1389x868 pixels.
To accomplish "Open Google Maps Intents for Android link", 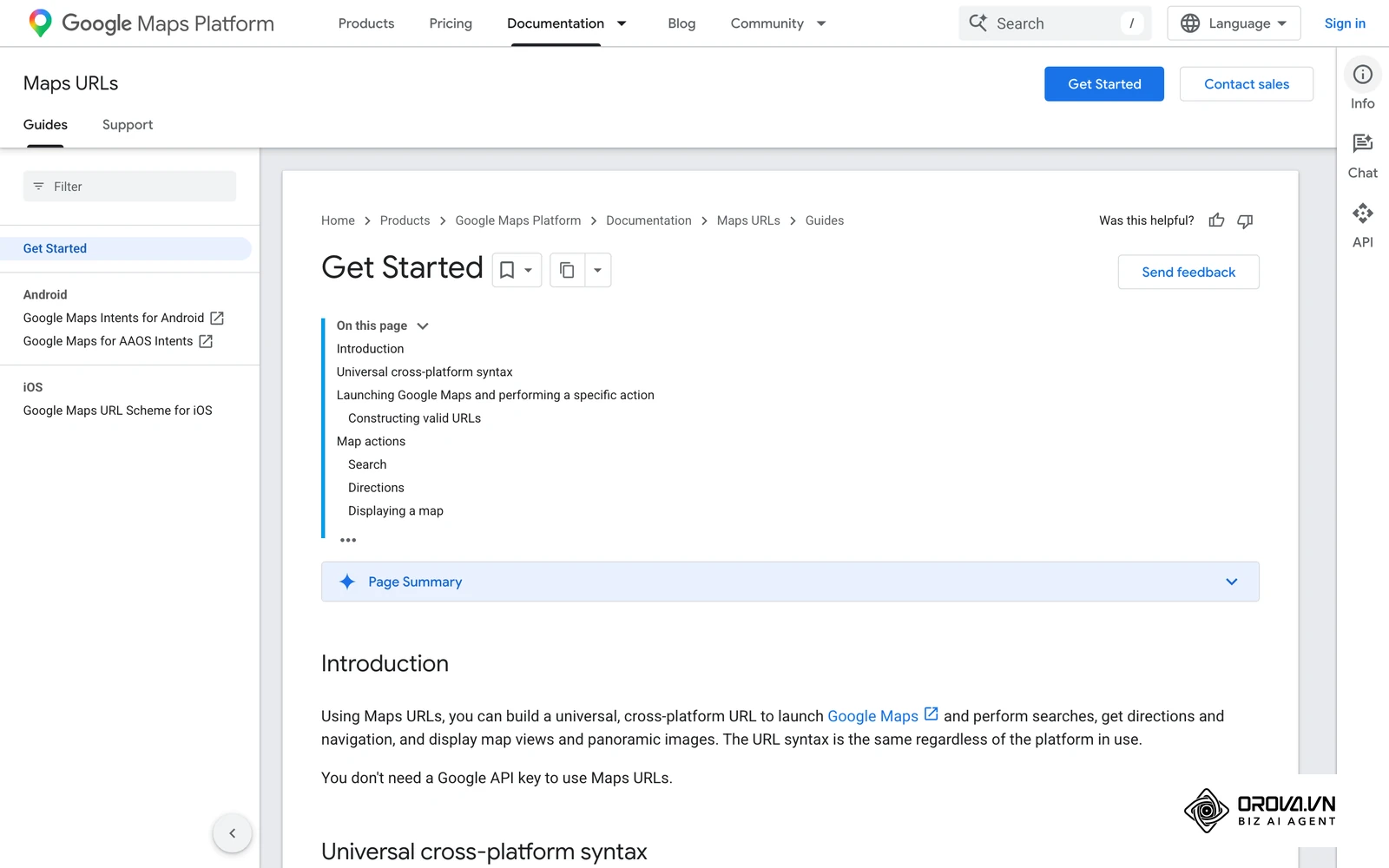I will pyautogui.click(x=123, y=318).
